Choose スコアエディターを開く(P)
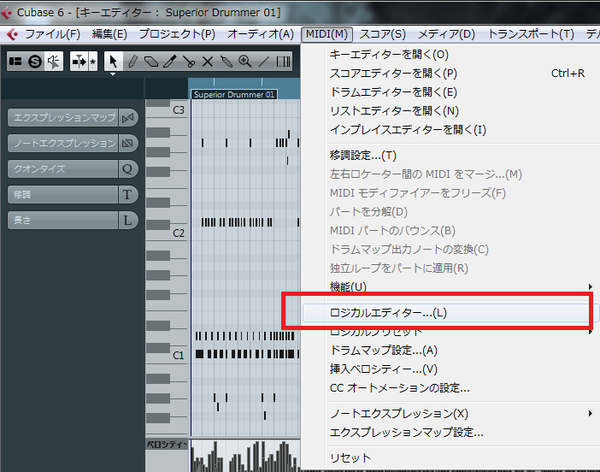The height and width of the screenshot is (472, 600). pos(451,73)
